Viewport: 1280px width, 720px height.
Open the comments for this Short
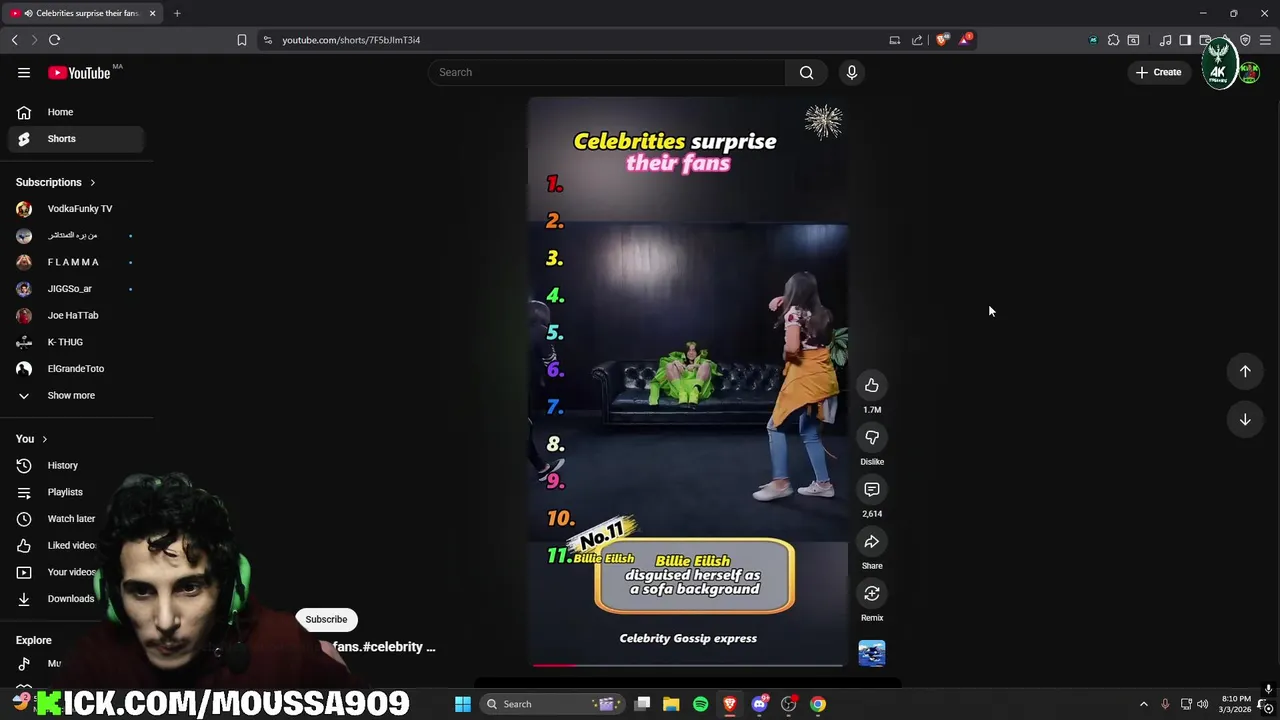click(872, 490)
